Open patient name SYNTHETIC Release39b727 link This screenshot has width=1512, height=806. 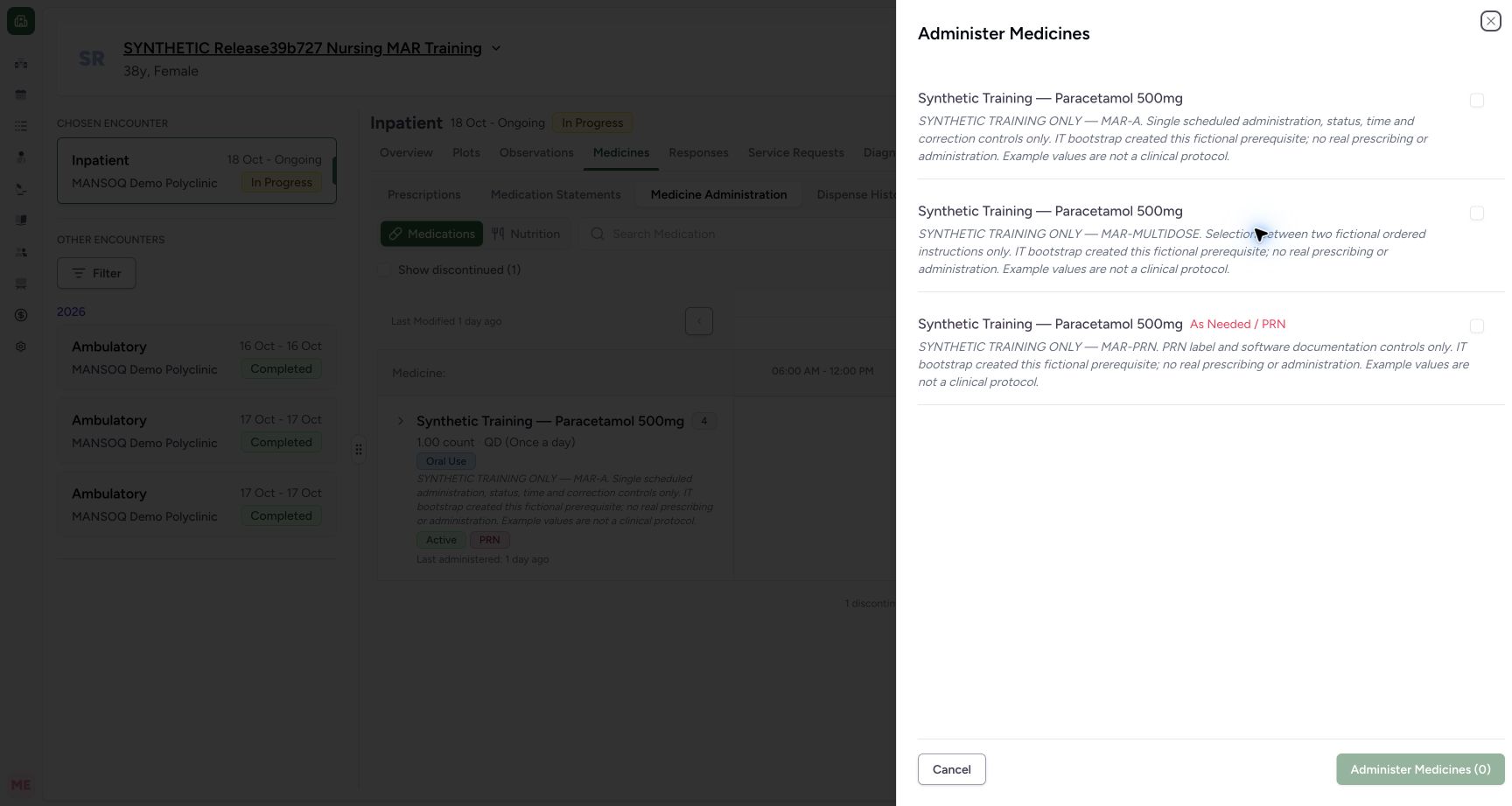(x=303, y=48)
